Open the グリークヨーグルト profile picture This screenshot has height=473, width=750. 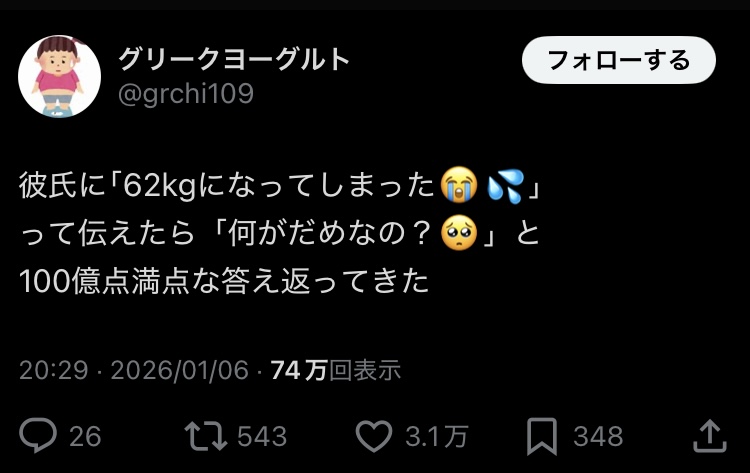coord(59,76)
